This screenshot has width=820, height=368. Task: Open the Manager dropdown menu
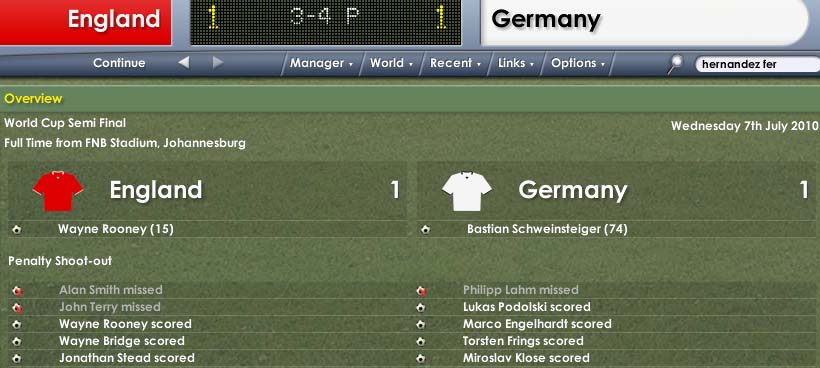coord(322,63)
